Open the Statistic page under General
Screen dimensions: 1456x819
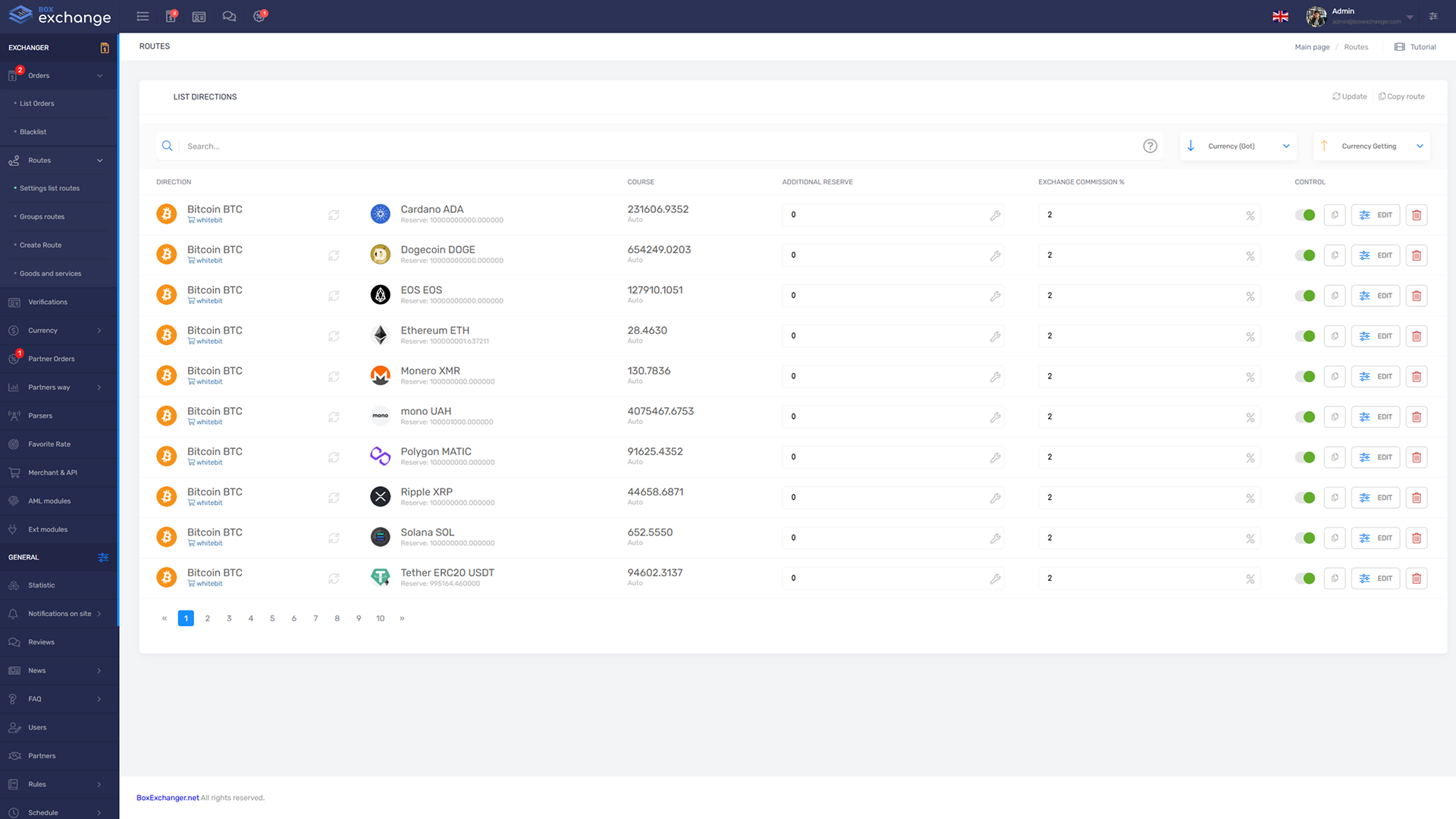40,585
